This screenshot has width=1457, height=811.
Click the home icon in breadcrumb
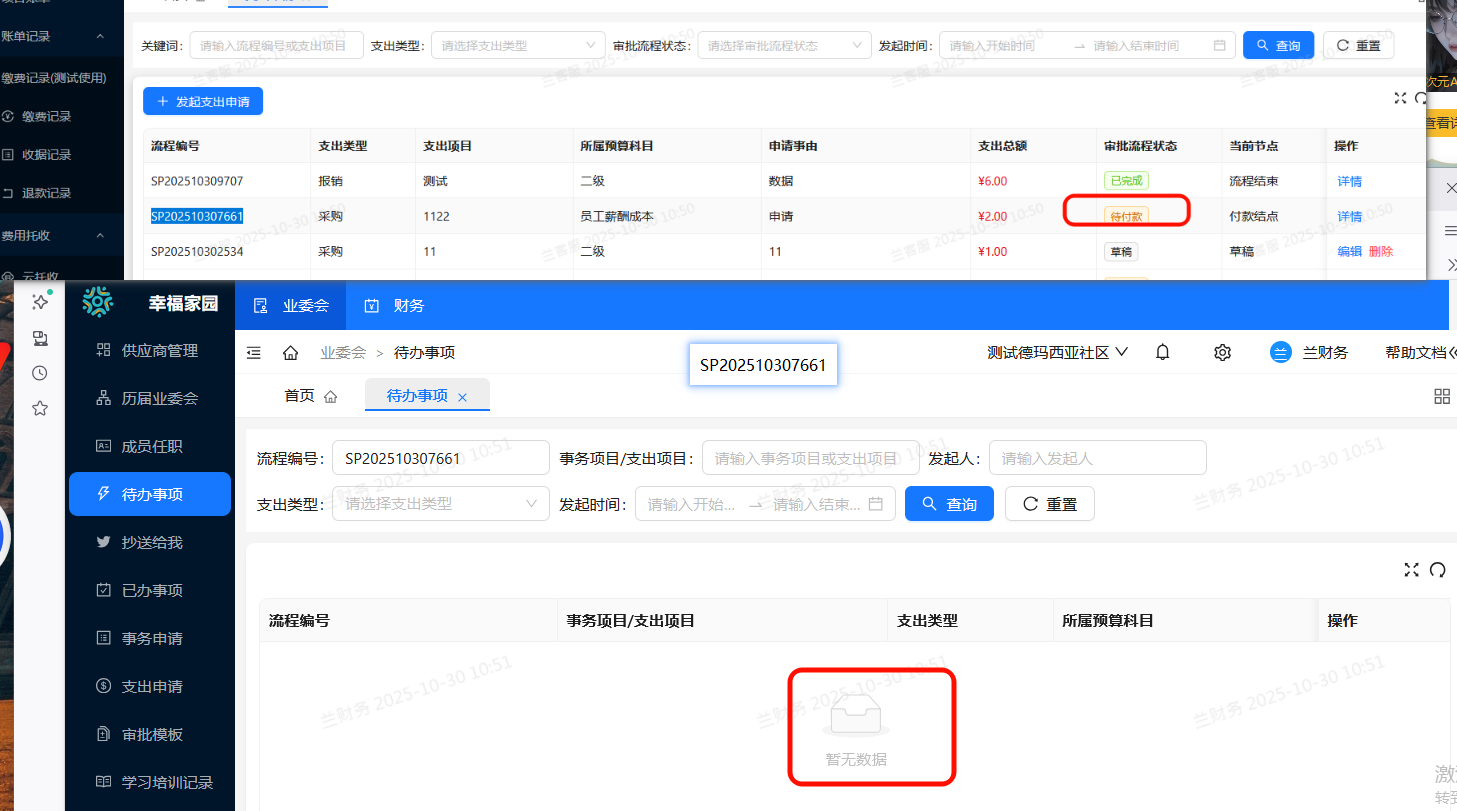pyautogui.click(x=291, y=353)
